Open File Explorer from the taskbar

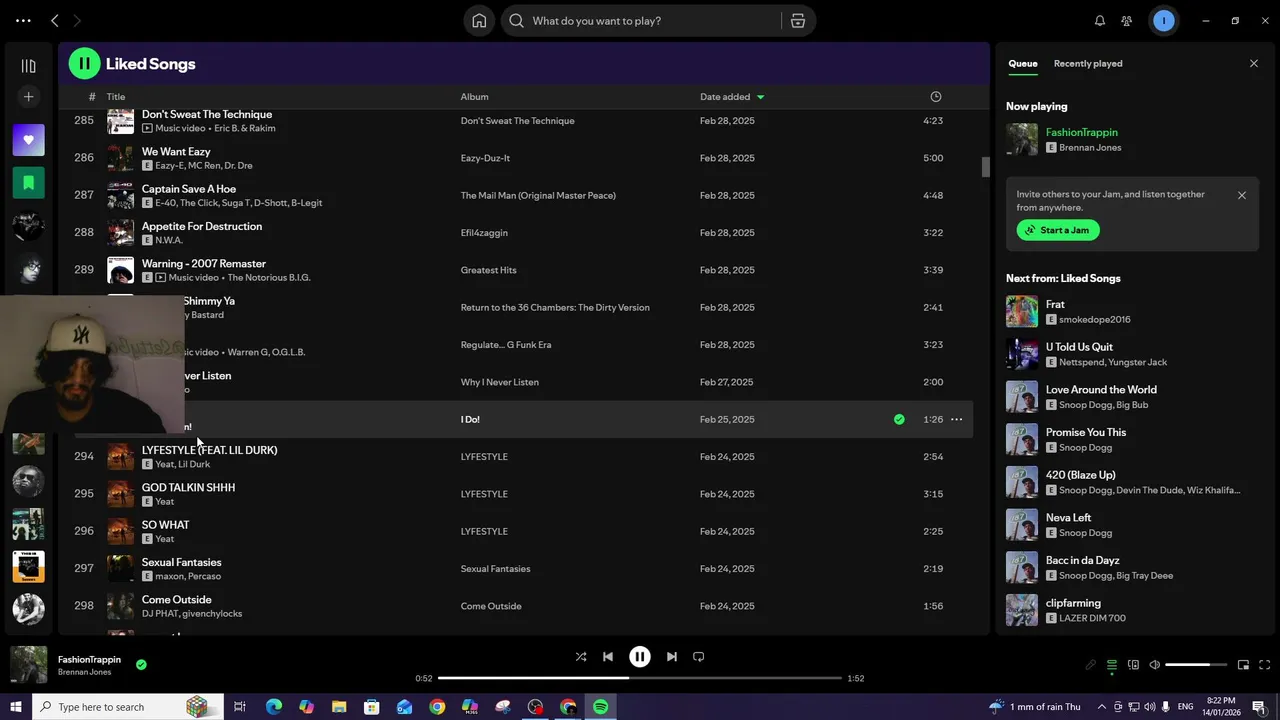[x=339, y=707]
